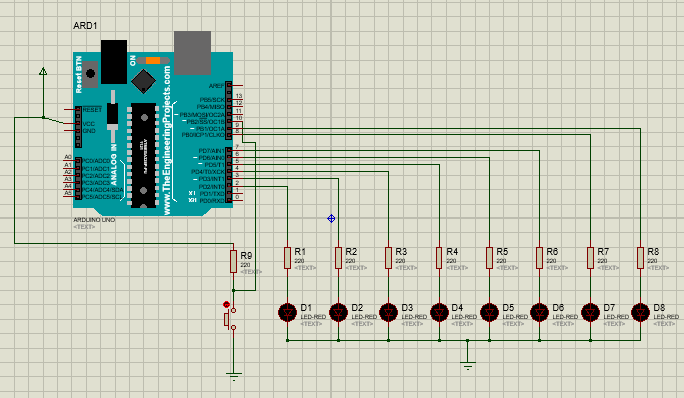Select pull-up resistor R9 symbol

coord(233,262)
